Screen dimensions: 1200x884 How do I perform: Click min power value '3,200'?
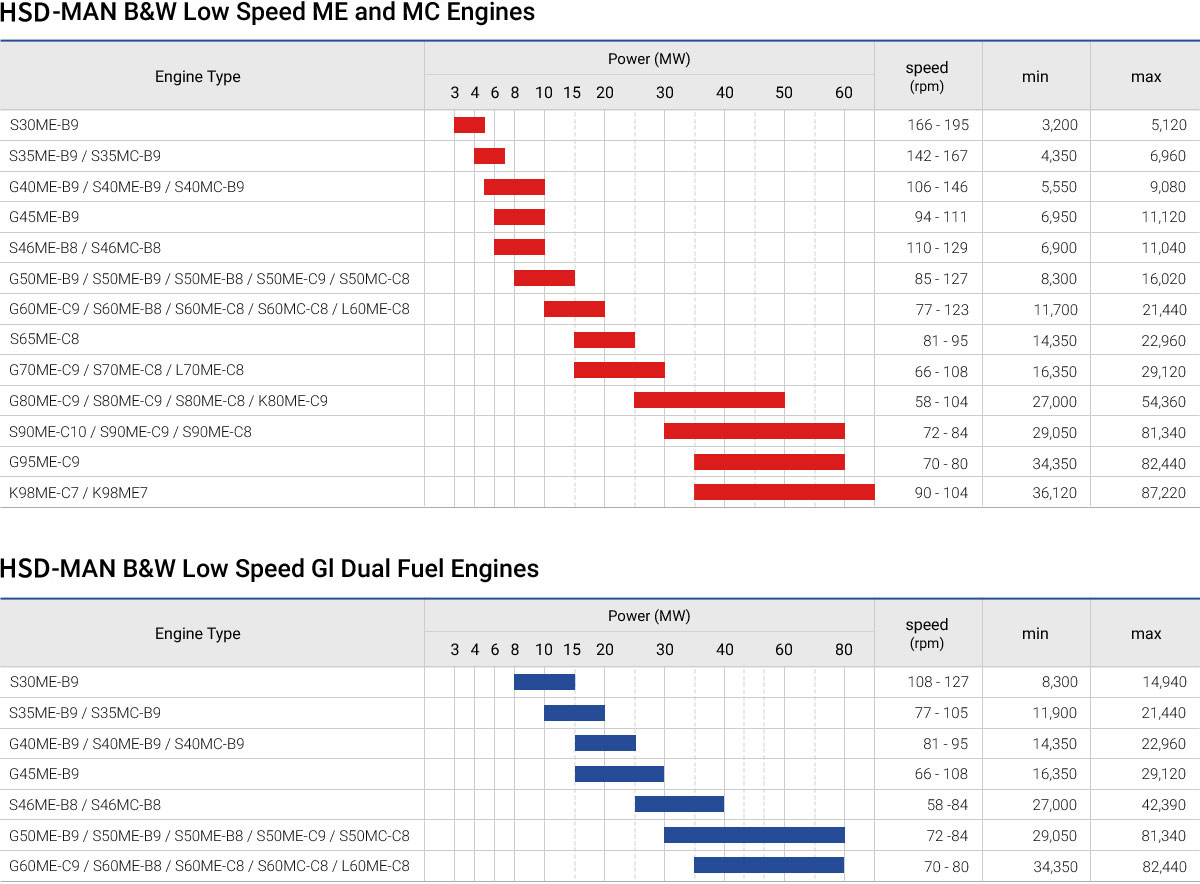coord(1059,125)
